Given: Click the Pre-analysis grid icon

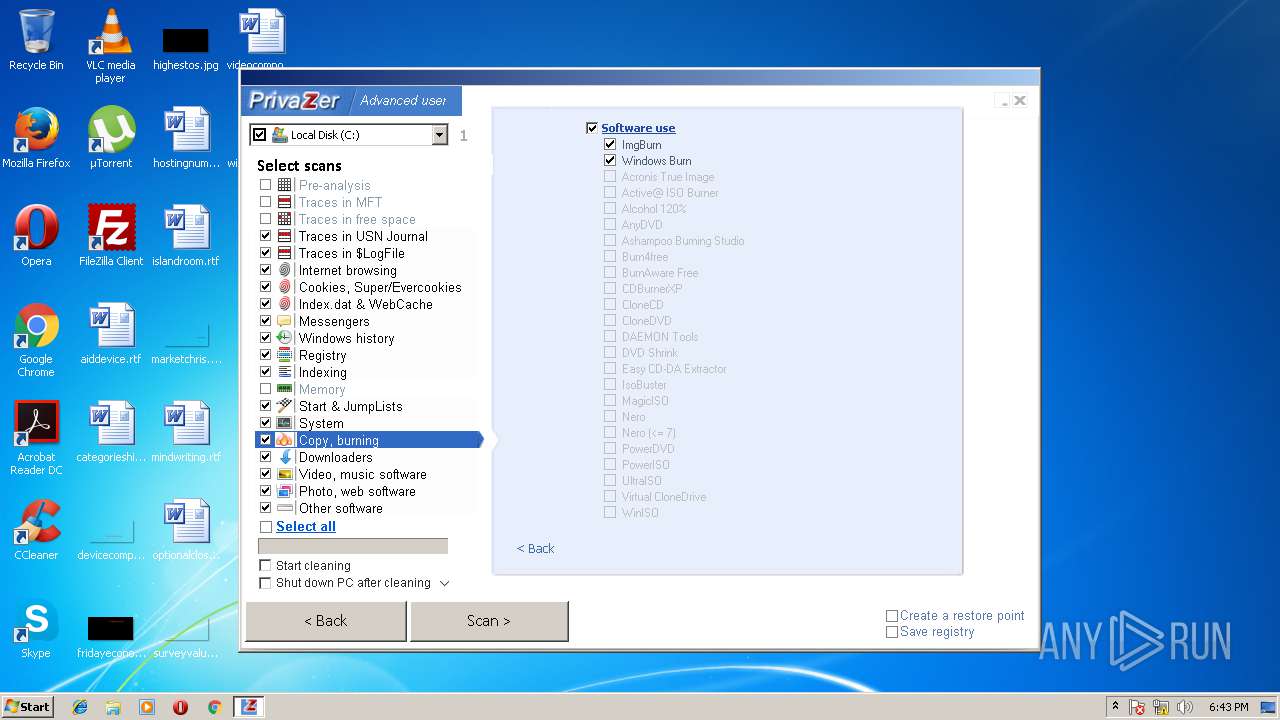Looking at the screenshot, I should pyautogui.click(x=285, y=185).
